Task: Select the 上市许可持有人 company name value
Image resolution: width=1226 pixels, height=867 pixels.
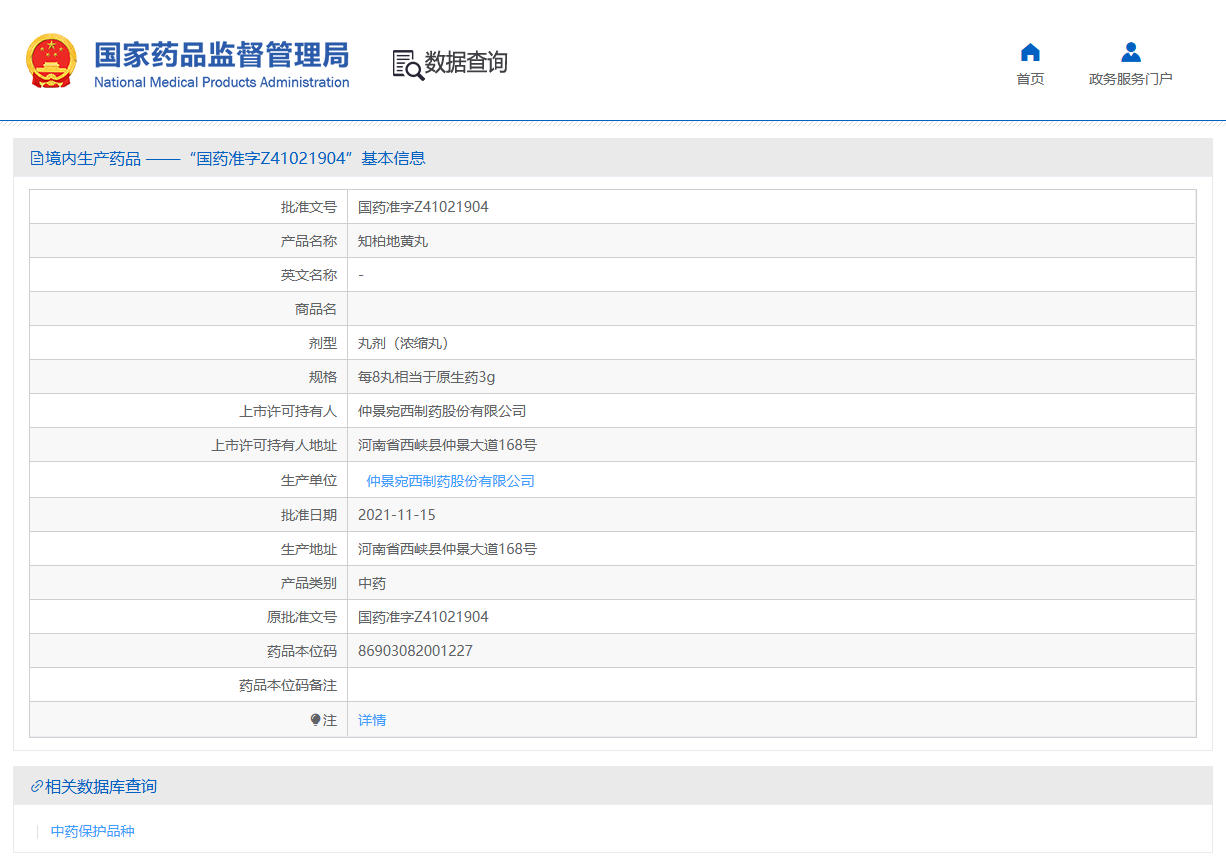Action: [x=442, y=411]
